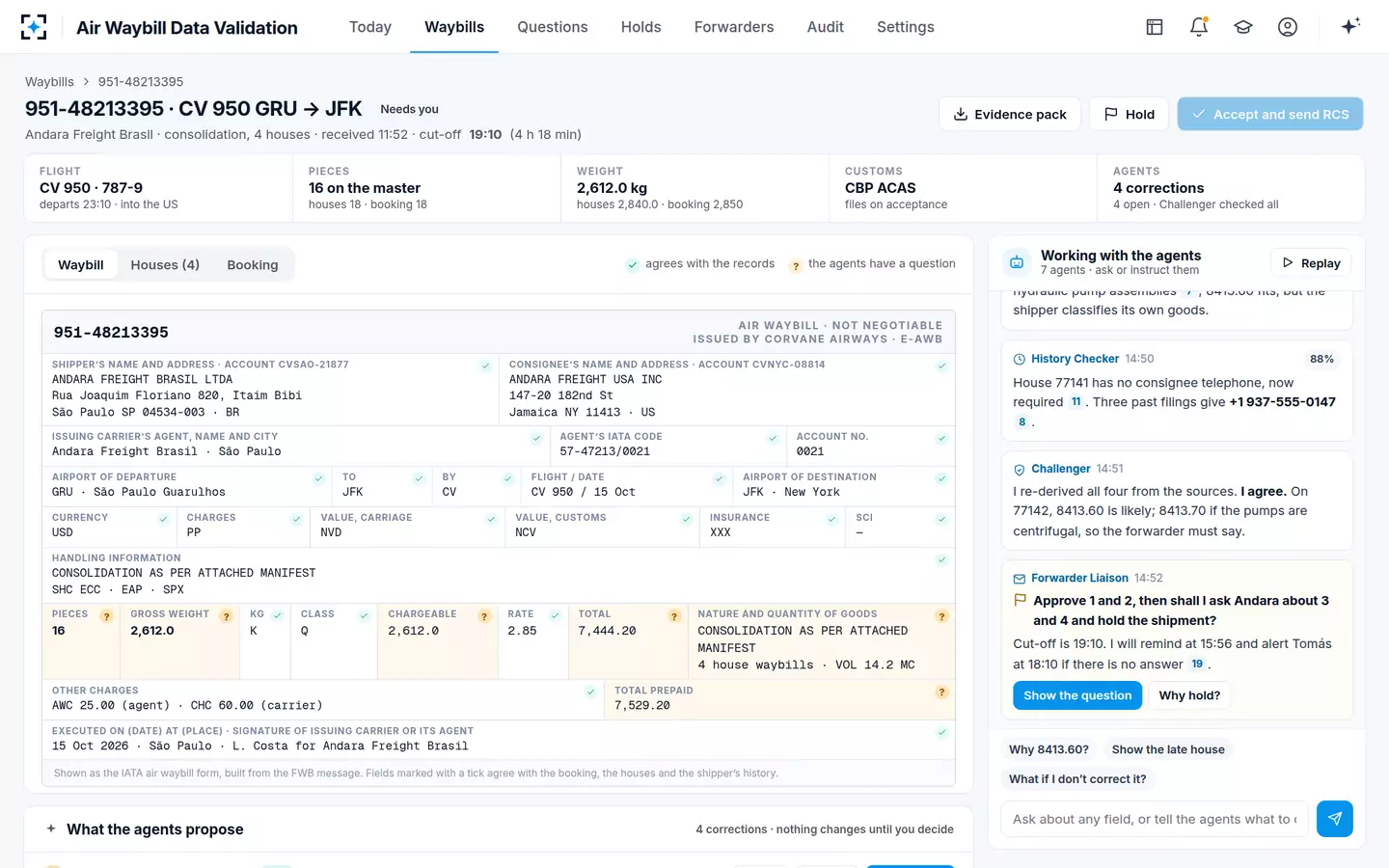Click tick mark on Consignee's name field
The image size is (1389, 868).
tap(942, 366)
